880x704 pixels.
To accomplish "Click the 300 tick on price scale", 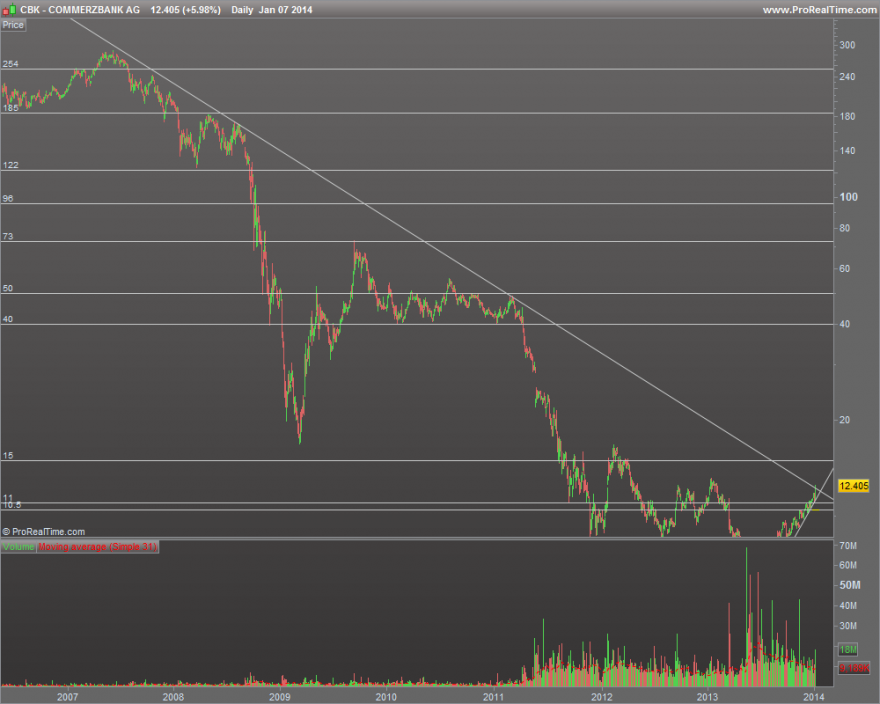I will (847, 45).
